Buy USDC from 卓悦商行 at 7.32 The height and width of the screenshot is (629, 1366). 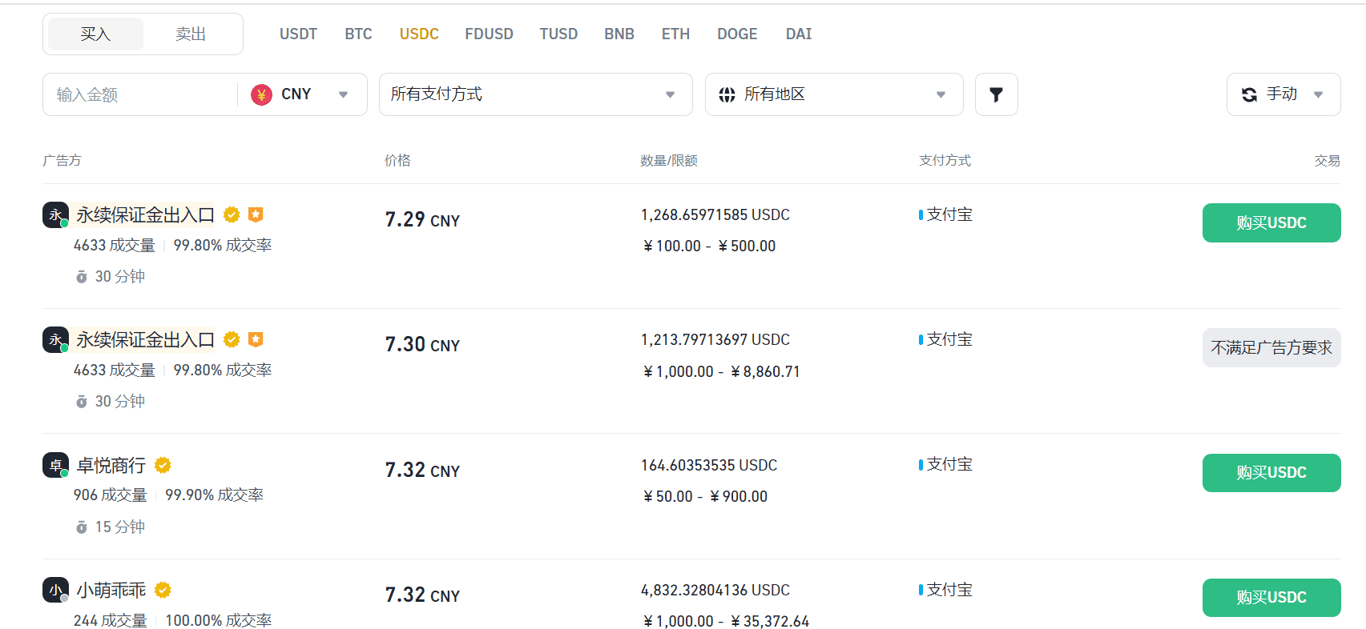pos(1271,473)
